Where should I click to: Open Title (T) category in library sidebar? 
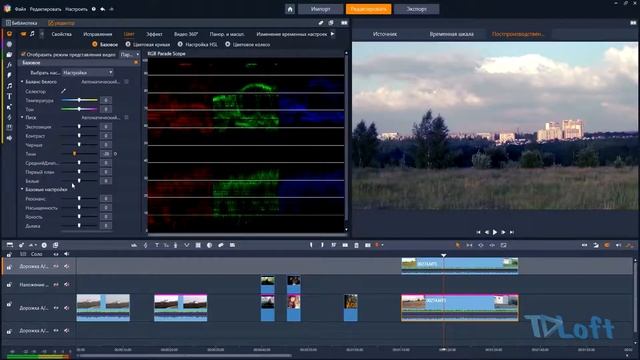coord(9,96)
